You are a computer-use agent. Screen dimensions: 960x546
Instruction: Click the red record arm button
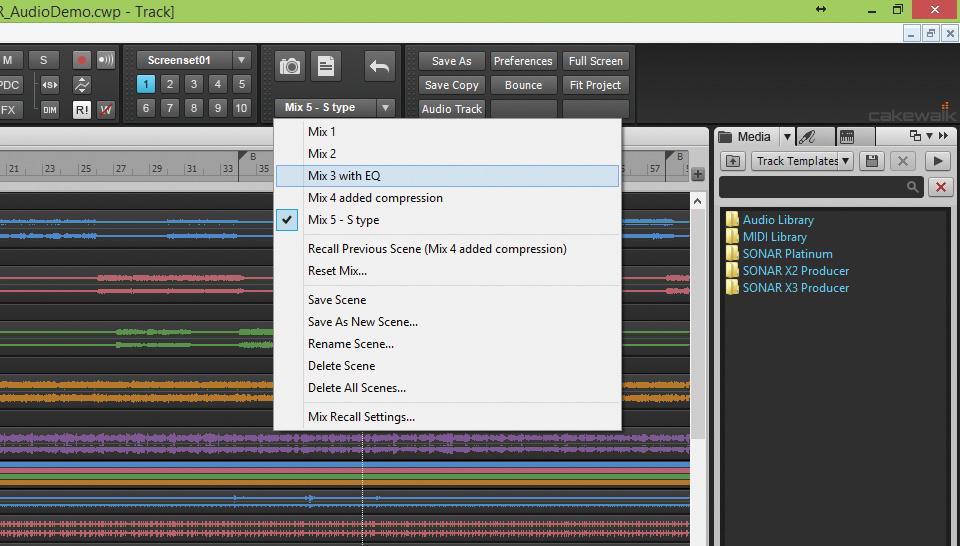pos(81,60)
